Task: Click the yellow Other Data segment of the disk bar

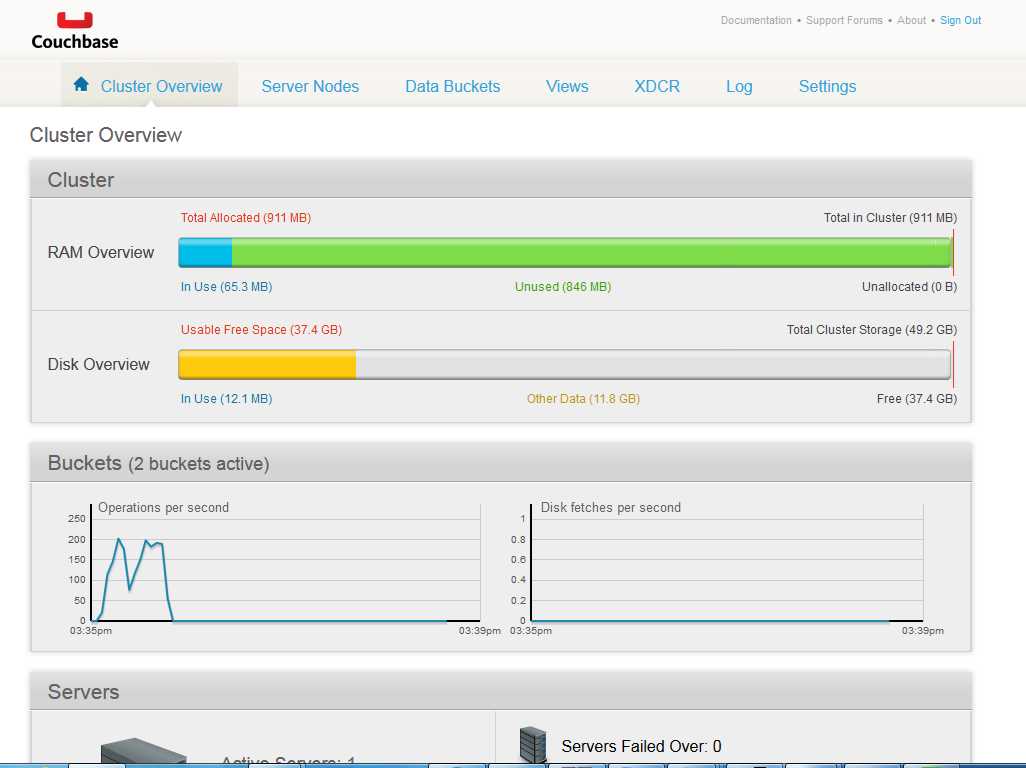Action: (x=268, y=364)
